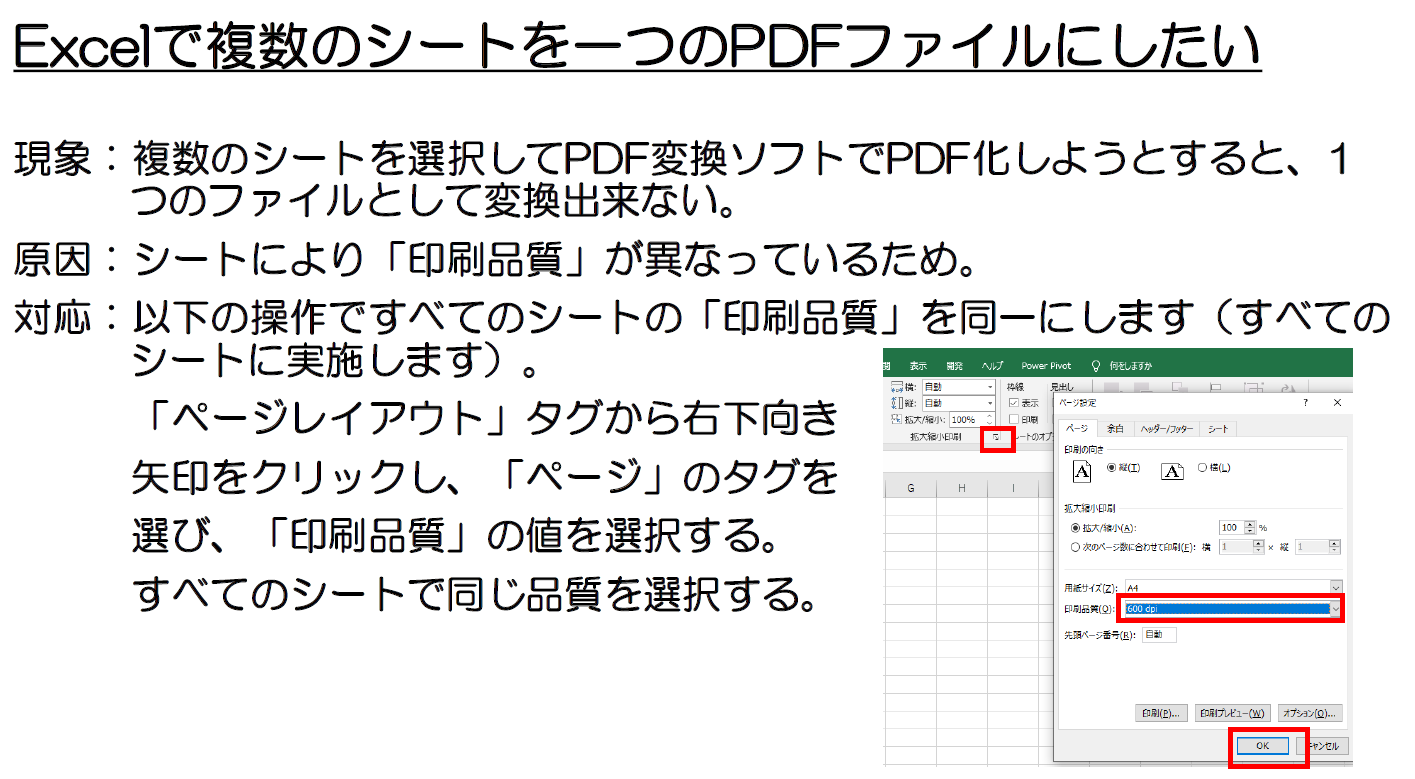Click the 何をしますか search box
Image resolution: width=1415 pixels, height=779 pixels.
(1130, 366)
